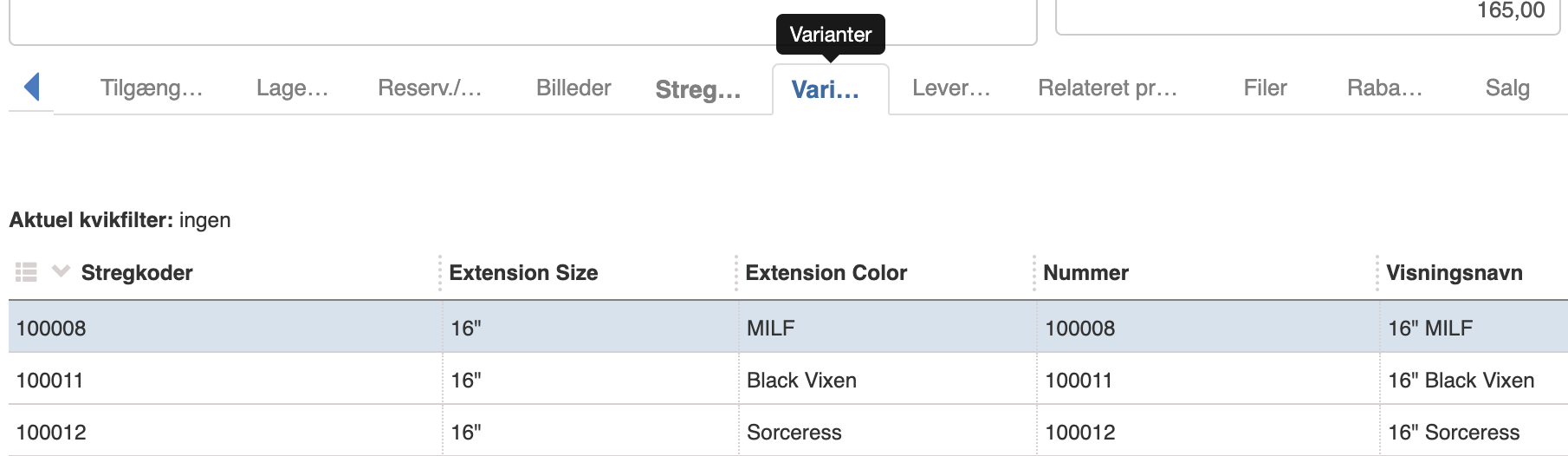This screenshot has height=456, width=1568.
Task: Open the list view options icon
Action: pos(27,272)
